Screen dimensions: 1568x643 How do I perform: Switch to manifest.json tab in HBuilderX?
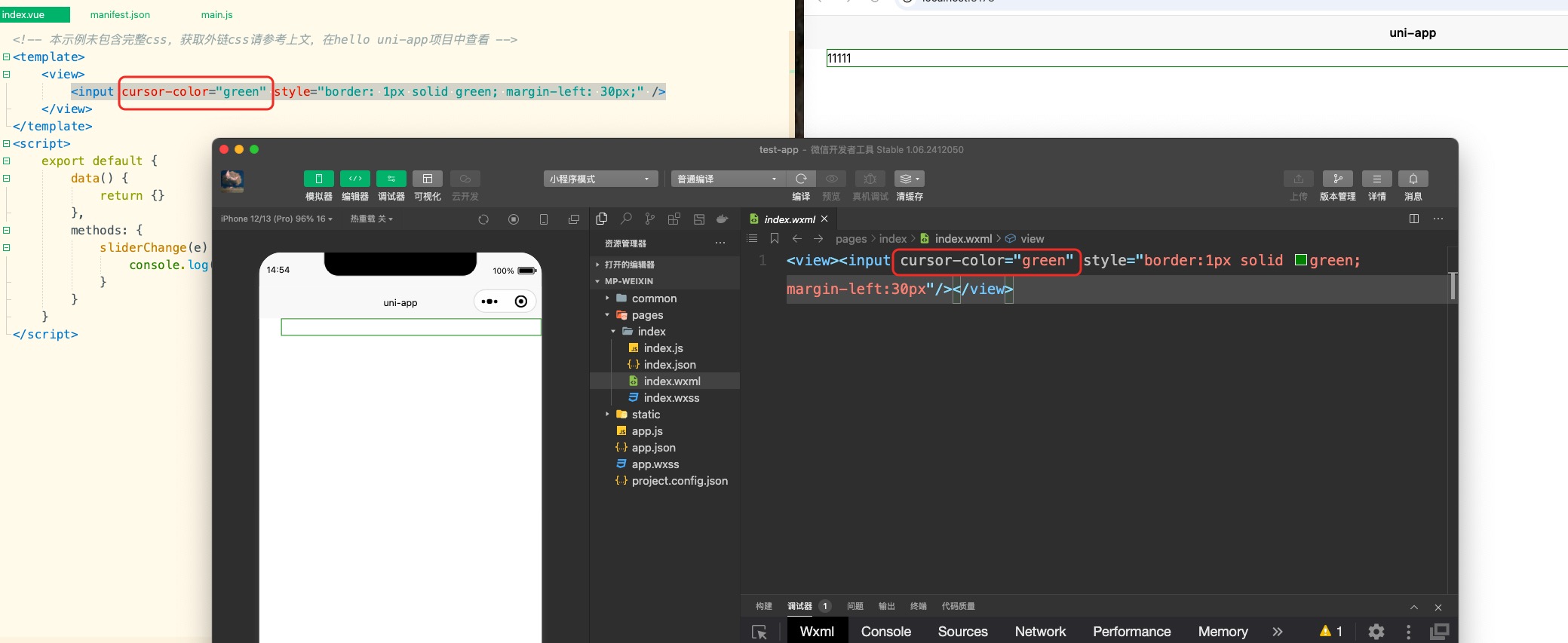(x=120, y=14)
